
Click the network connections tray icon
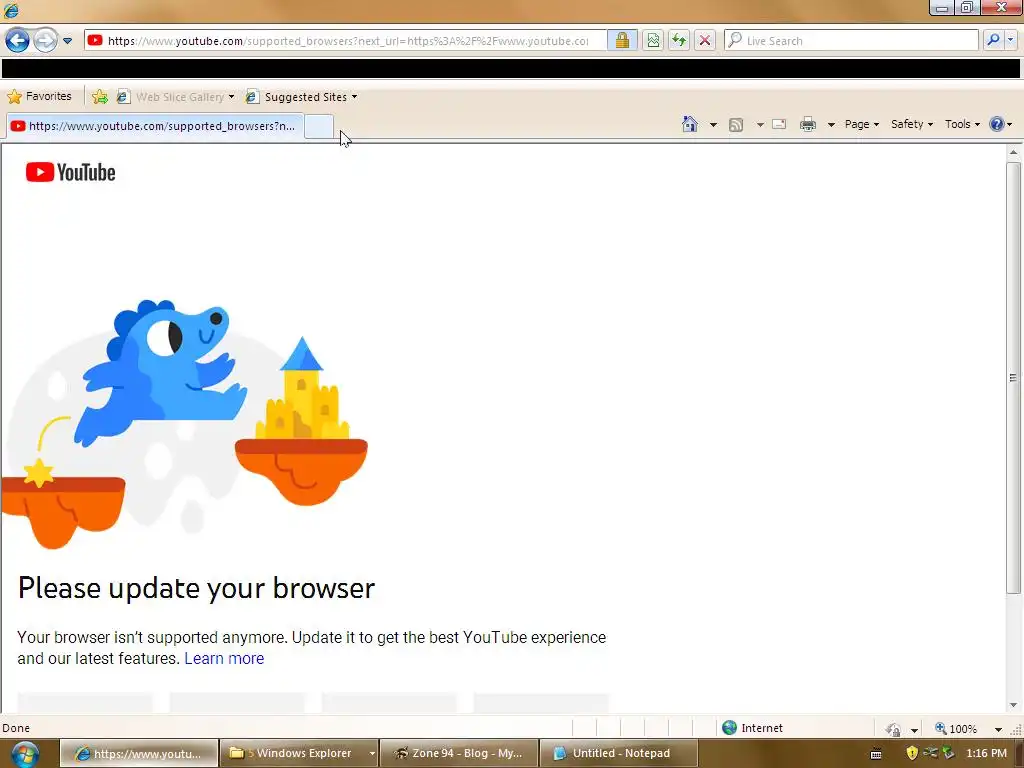pos(930,753)
